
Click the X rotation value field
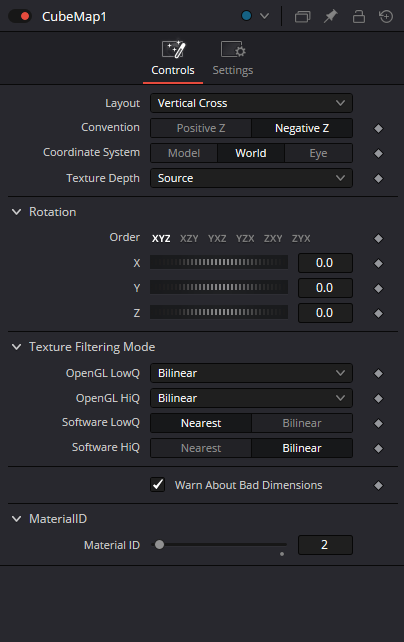coord(325,263)
